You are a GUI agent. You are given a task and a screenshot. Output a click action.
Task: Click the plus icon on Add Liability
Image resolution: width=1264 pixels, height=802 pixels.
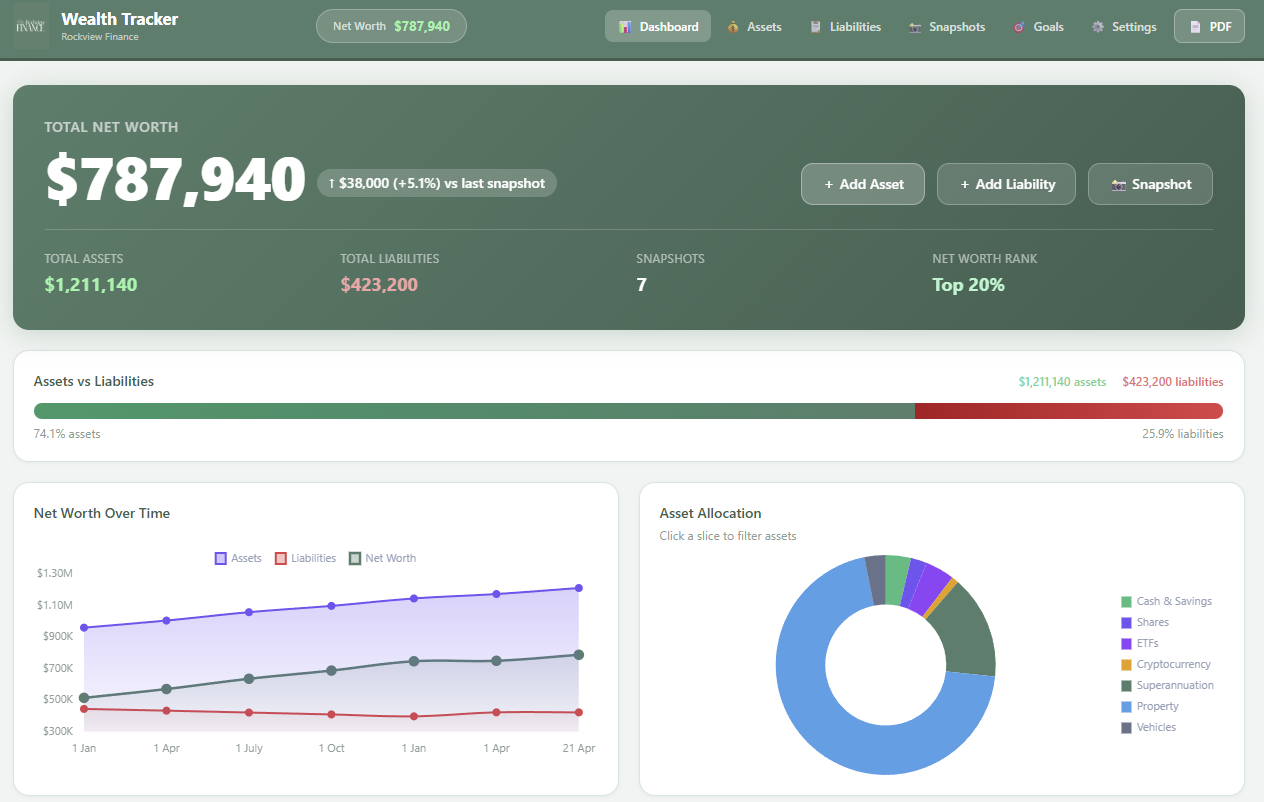tap(965, 184)
